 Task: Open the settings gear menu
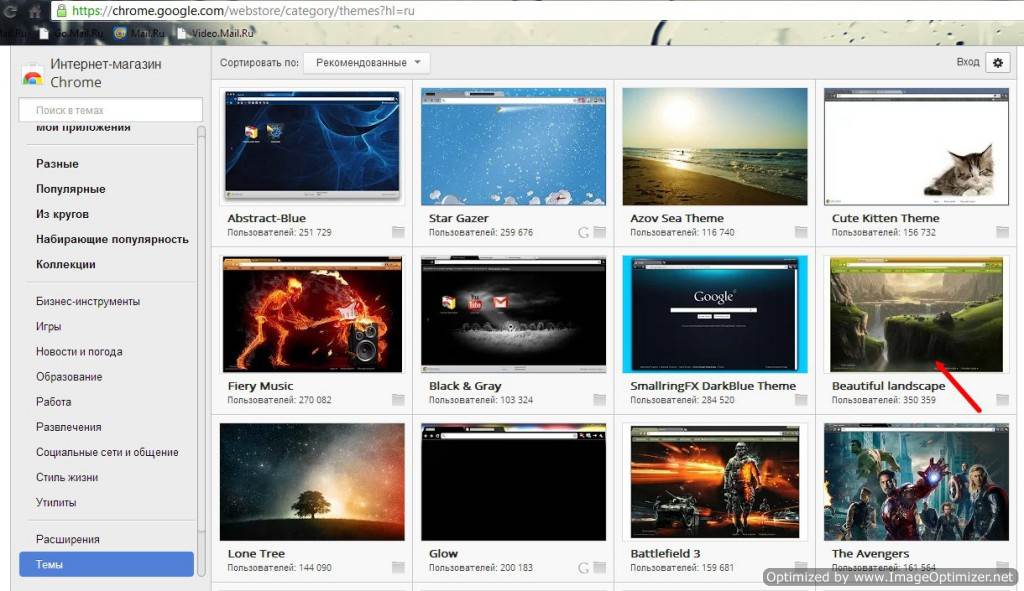(x=997, y=63)
